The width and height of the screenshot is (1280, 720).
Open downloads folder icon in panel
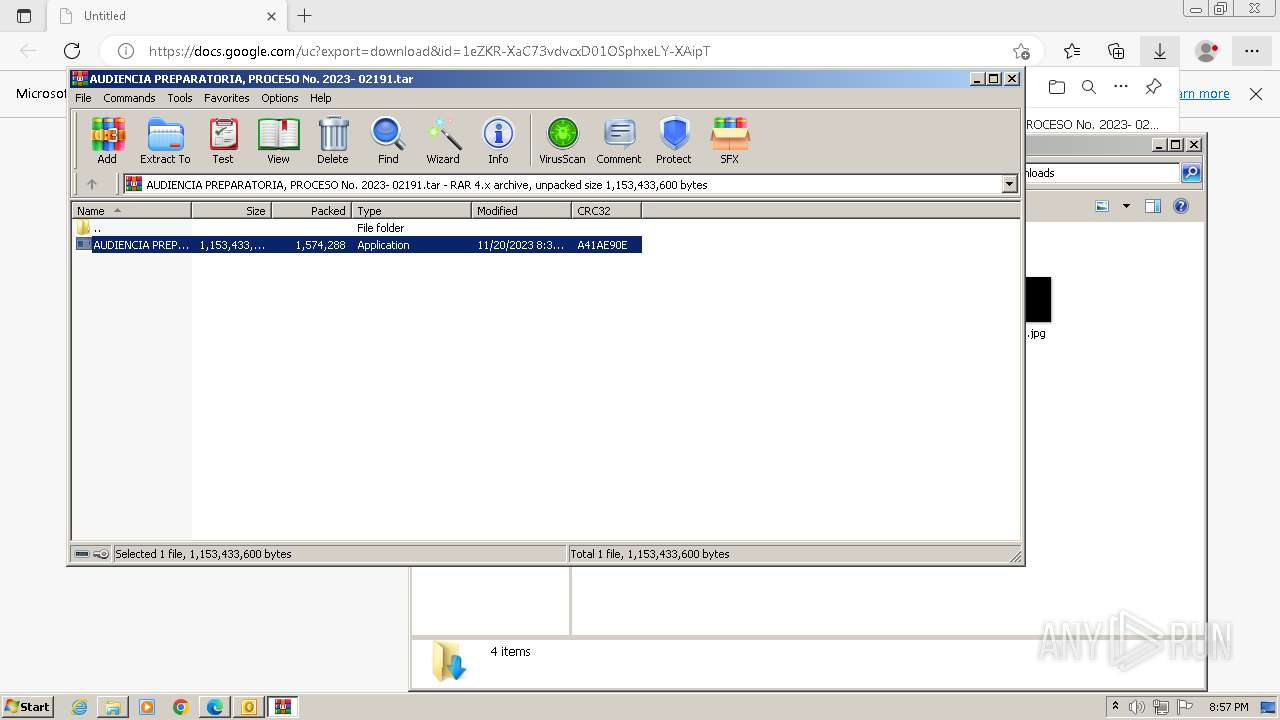1057,87
